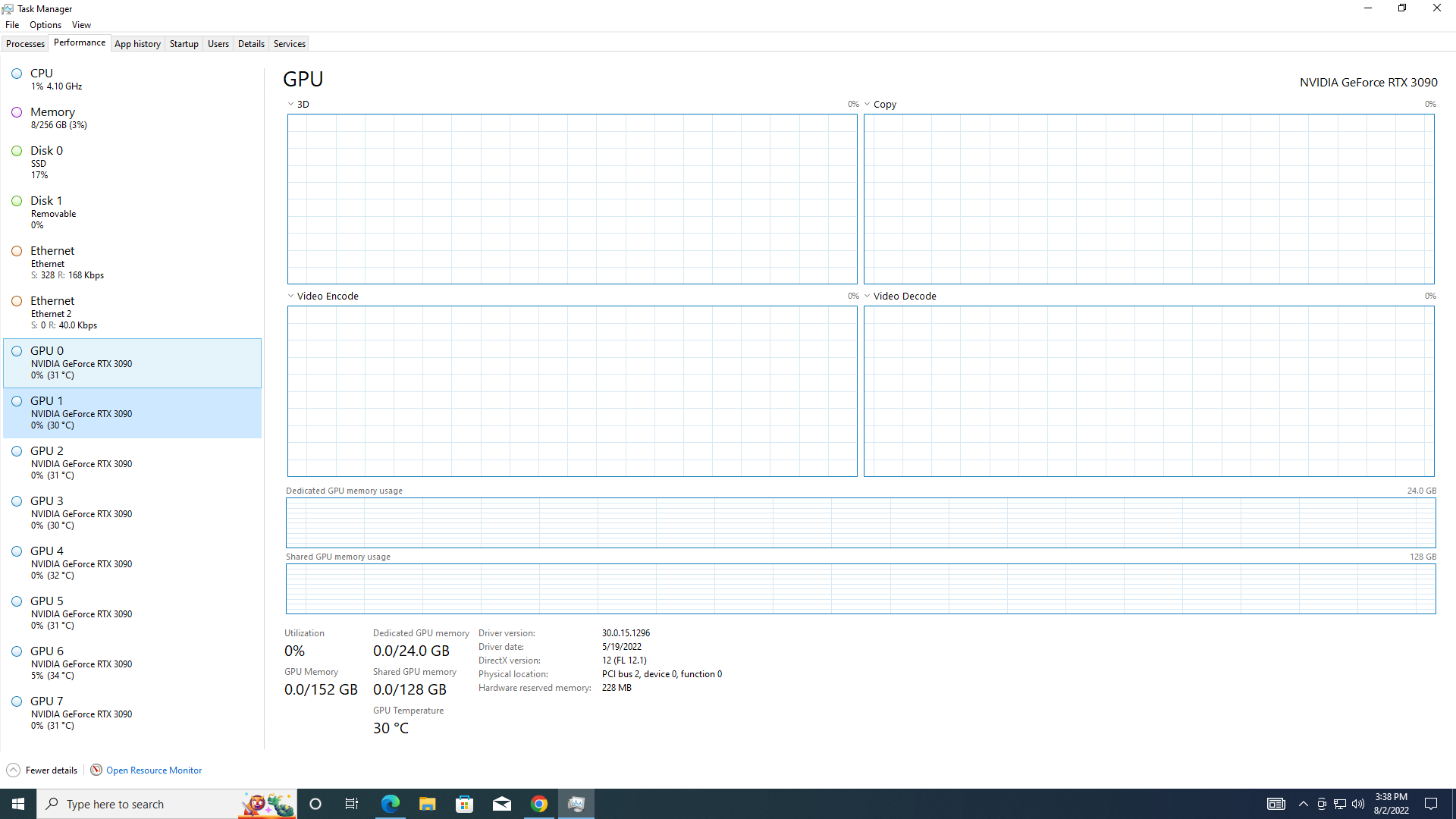The width and height of the screenshot is (1456, 819).
Task: Open File Explorer from the taskbar
Action: pyautogui.click(x=428, y=804)
